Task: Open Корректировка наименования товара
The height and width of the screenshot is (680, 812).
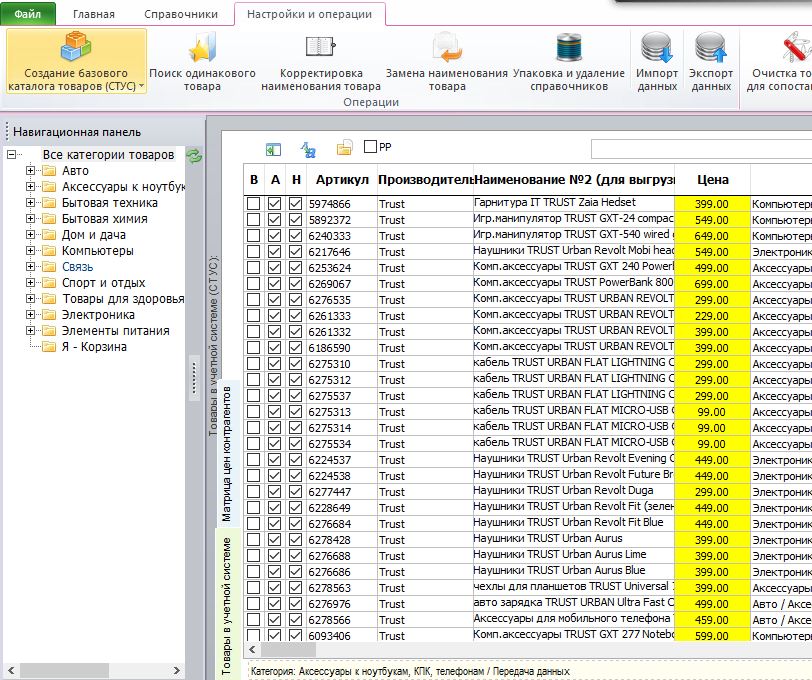Action: (x=321, y=62)
